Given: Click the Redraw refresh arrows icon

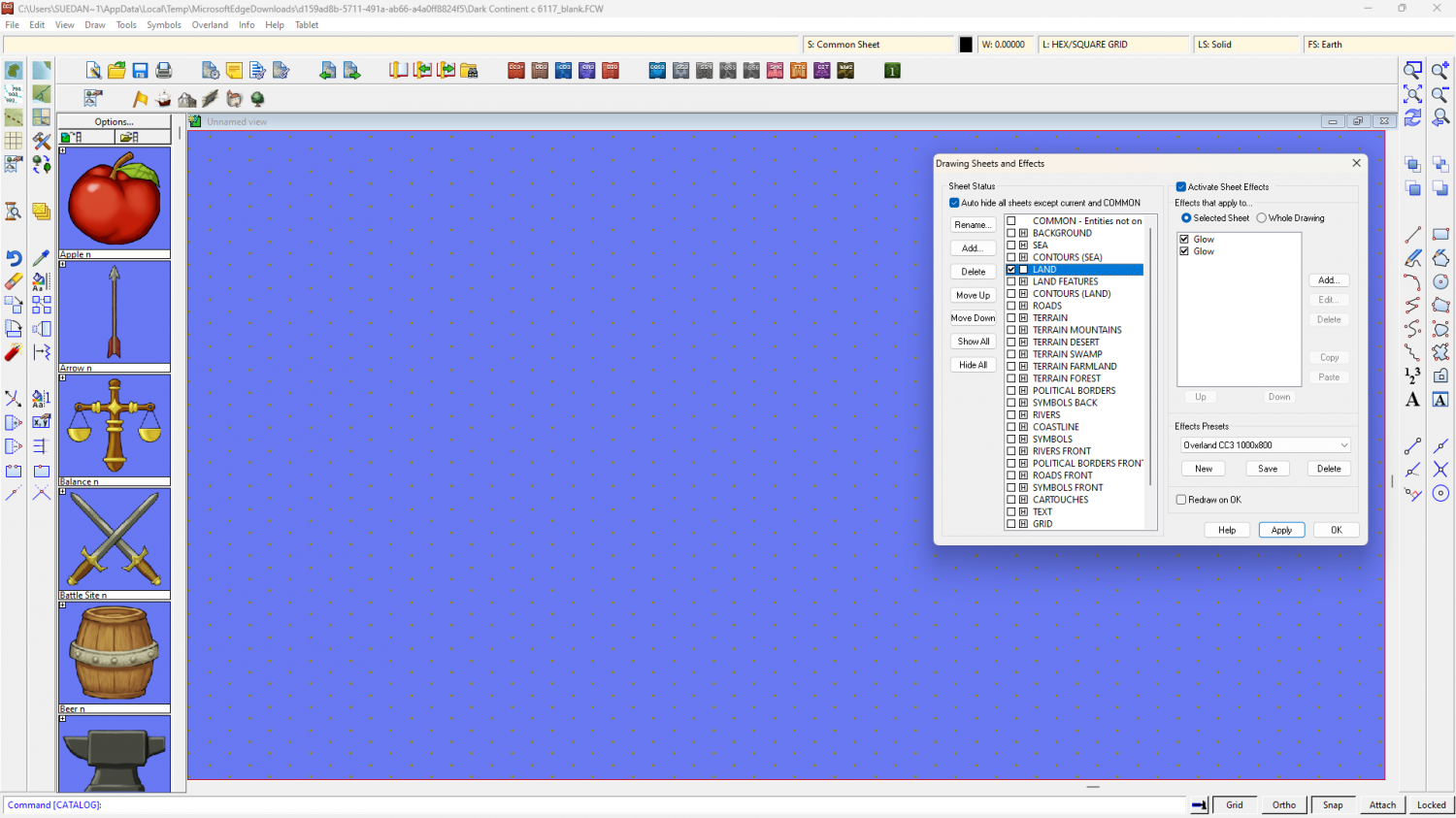Looking at the screenshot, I should tap(1412, 117).
